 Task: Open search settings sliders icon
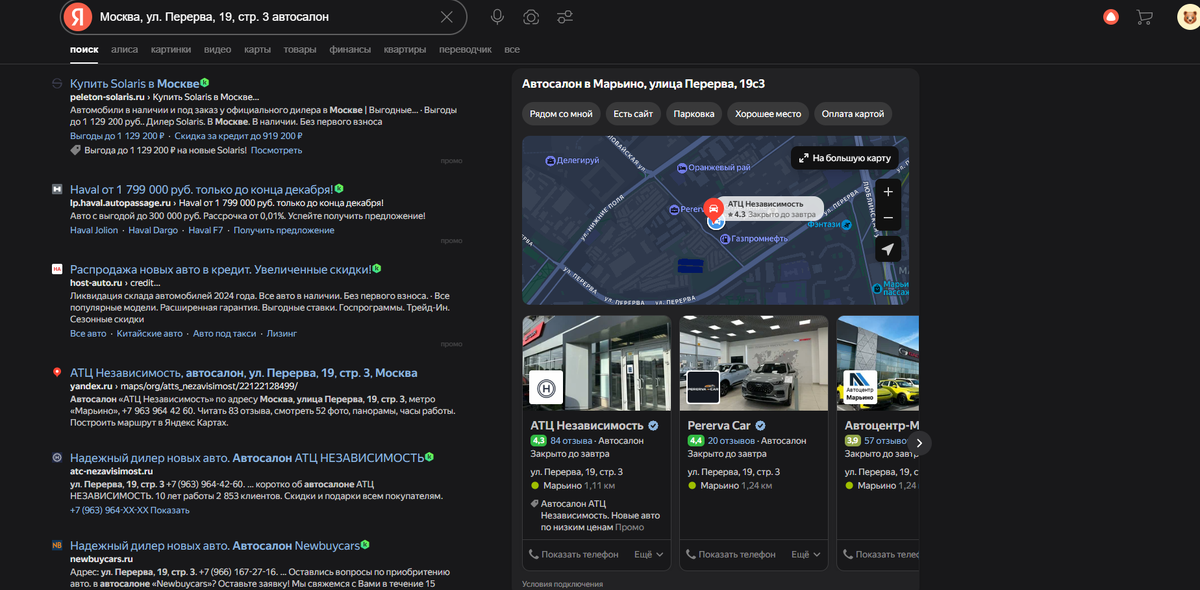coord(565,17)
